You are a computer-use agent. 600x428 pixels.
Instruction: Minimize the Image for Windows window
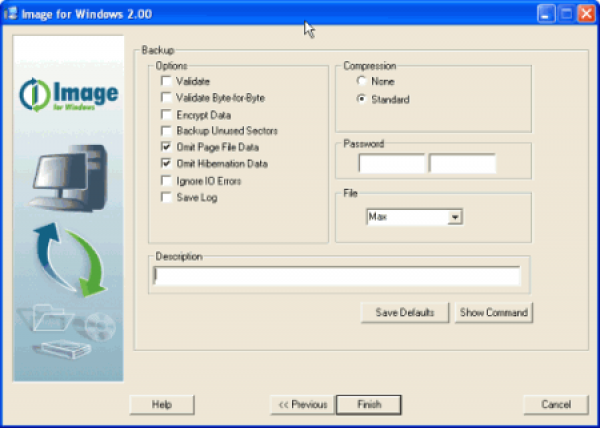pyautogui.click(x=546, y=14)
